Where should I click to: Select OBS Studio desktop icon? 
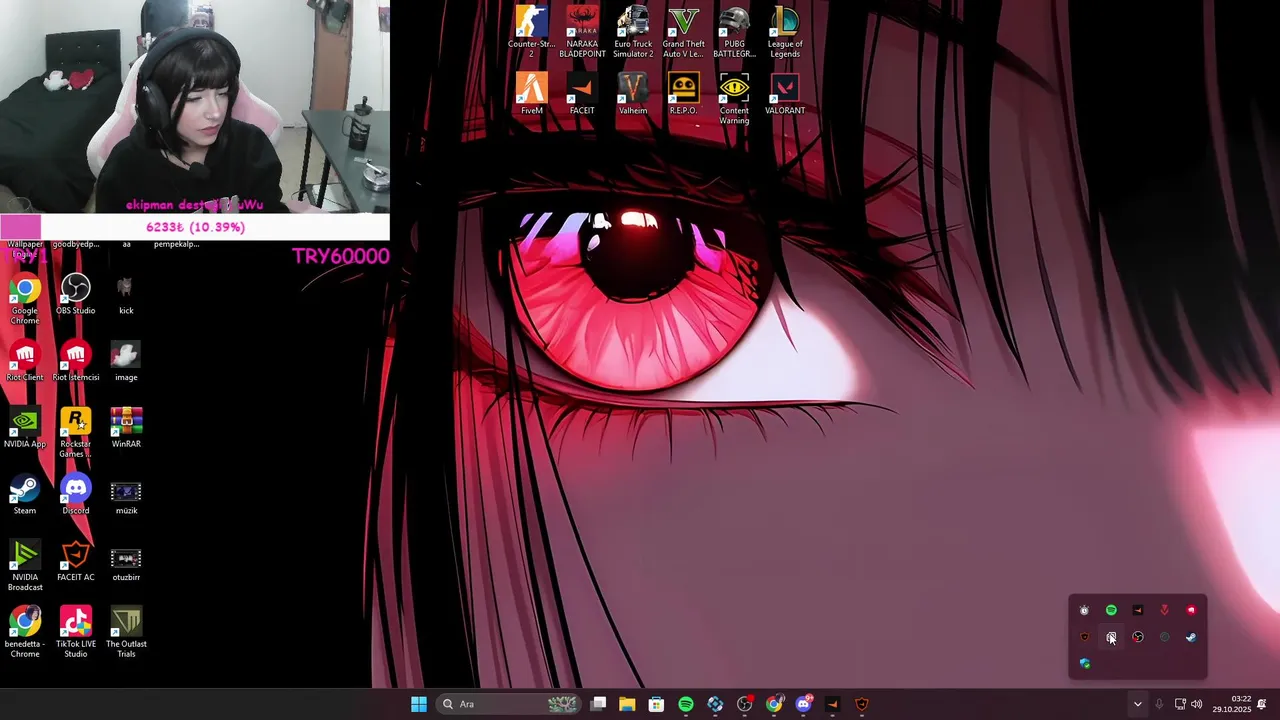75,294
